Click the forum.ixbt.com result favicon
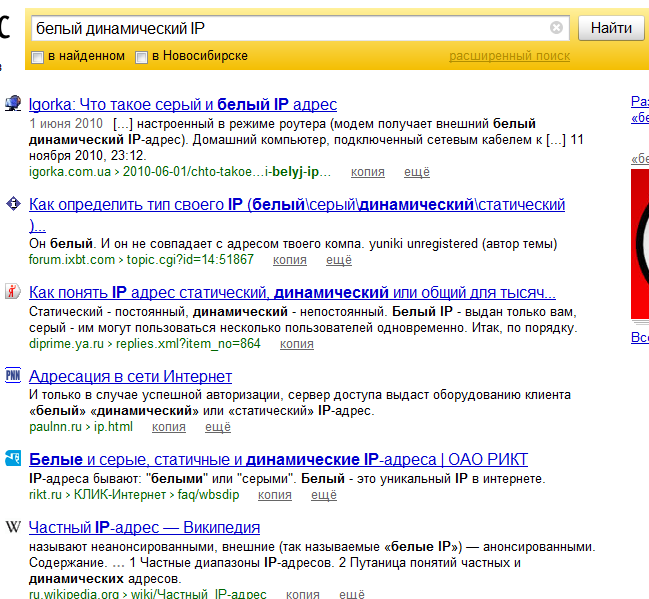The image size is (649, 599). [13, 204]
